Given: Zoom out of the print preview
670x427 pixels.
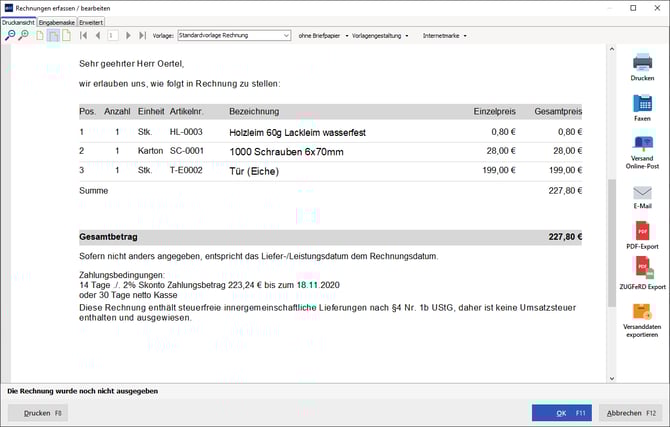Looking at the screenshot, I should pyautogui.click(x=10, y=35).
